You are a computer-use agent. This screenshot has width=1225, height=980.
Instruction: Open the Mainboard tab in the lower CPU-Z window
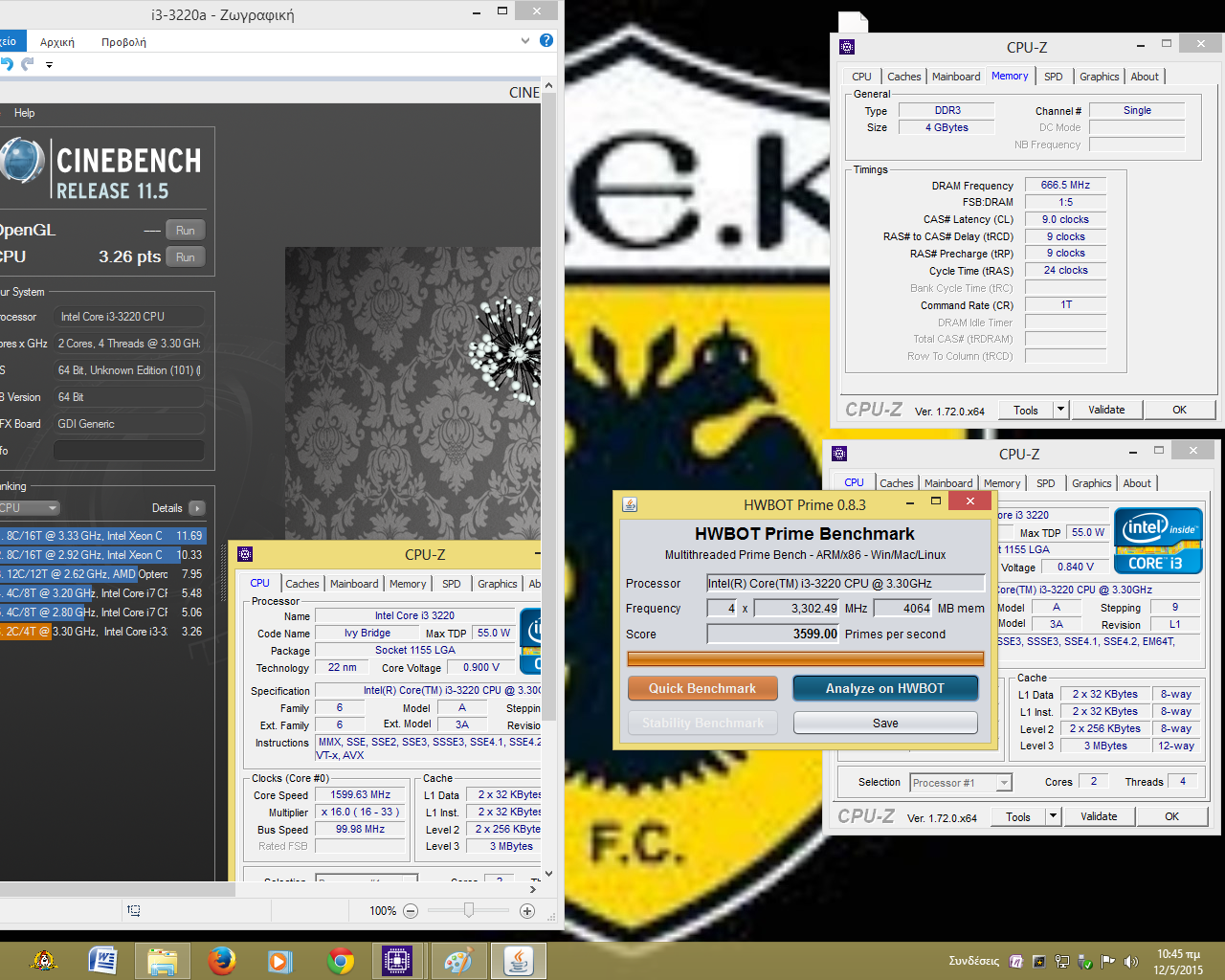(x=947, y=483)
